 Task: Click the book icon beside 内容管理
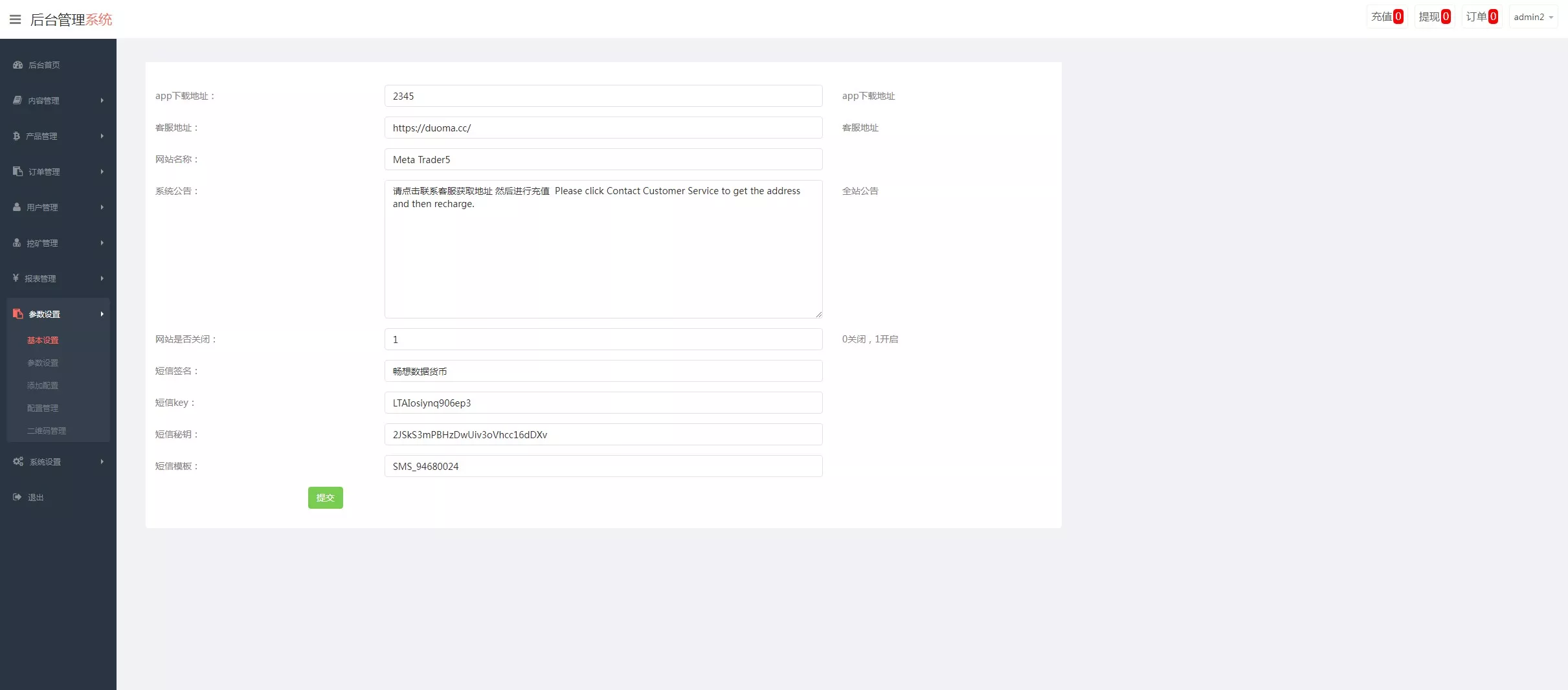pyautogui.click(x=17, y=100)
